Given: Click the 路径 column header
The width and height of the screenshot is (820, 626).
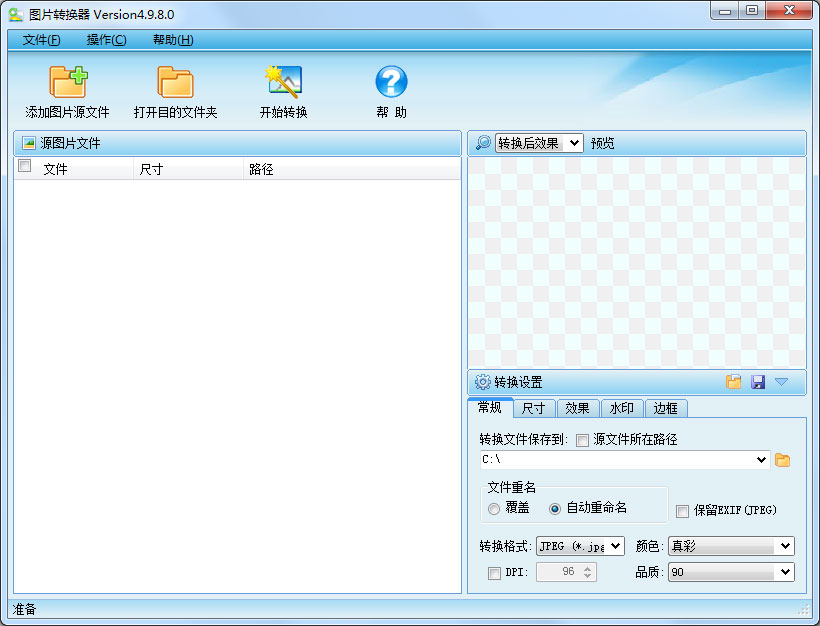Looking at the screenshot, I should [x=261, y=169].
